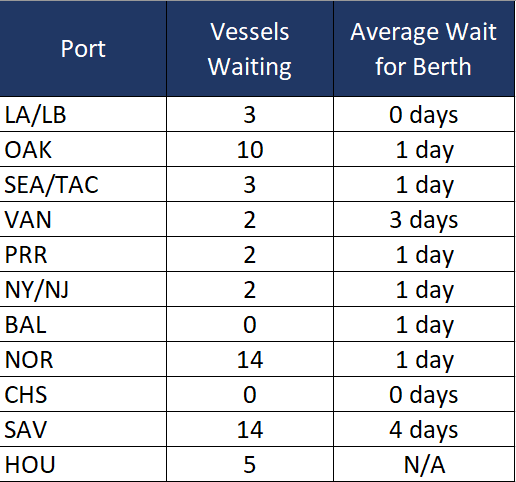Click the NY/NJ port cell
Screen dimensions: 516x482
point(83,289)
